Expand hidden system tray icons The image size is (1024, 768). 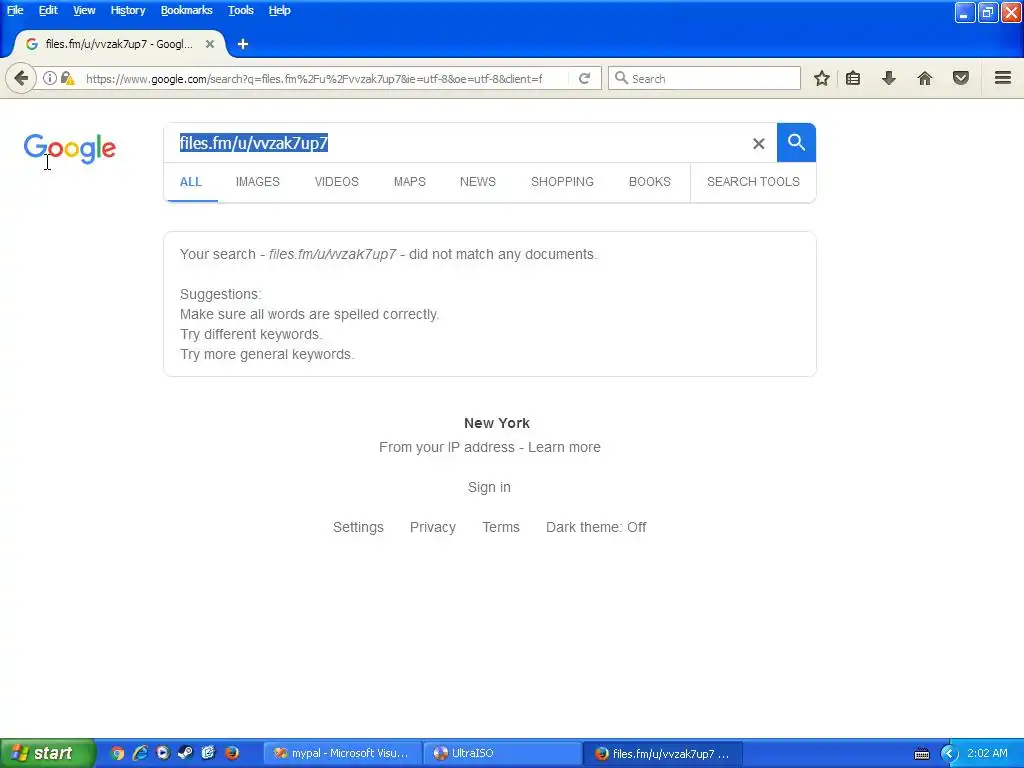[x=949, y=754]
